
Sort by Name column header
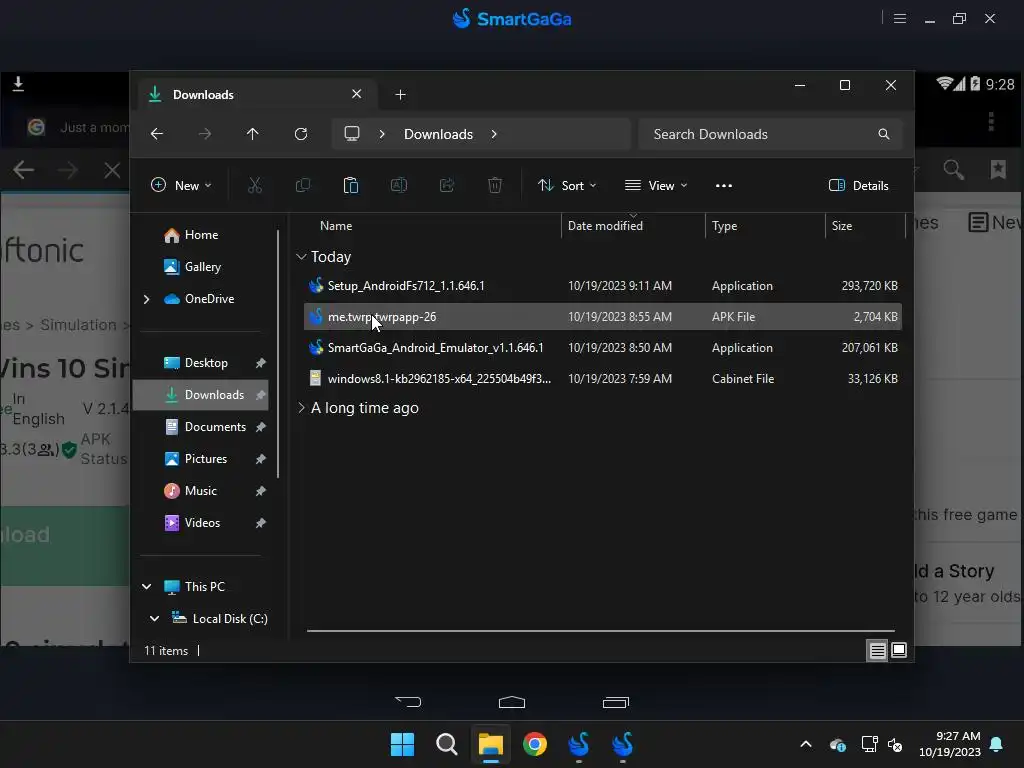pyautogui.click(x=336, y=226)
